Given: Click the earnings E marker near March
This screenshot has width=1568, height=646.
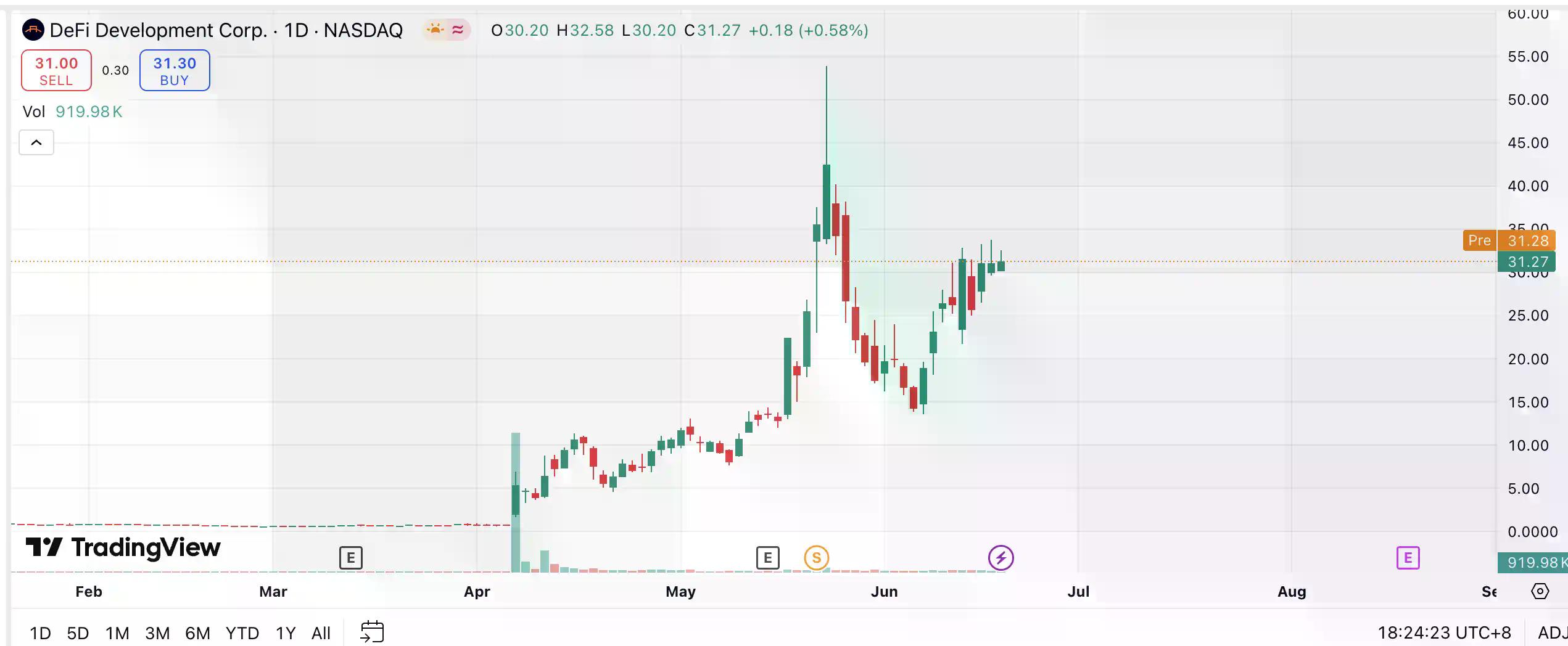Looking at the screenshot, I should coord(350,558).
